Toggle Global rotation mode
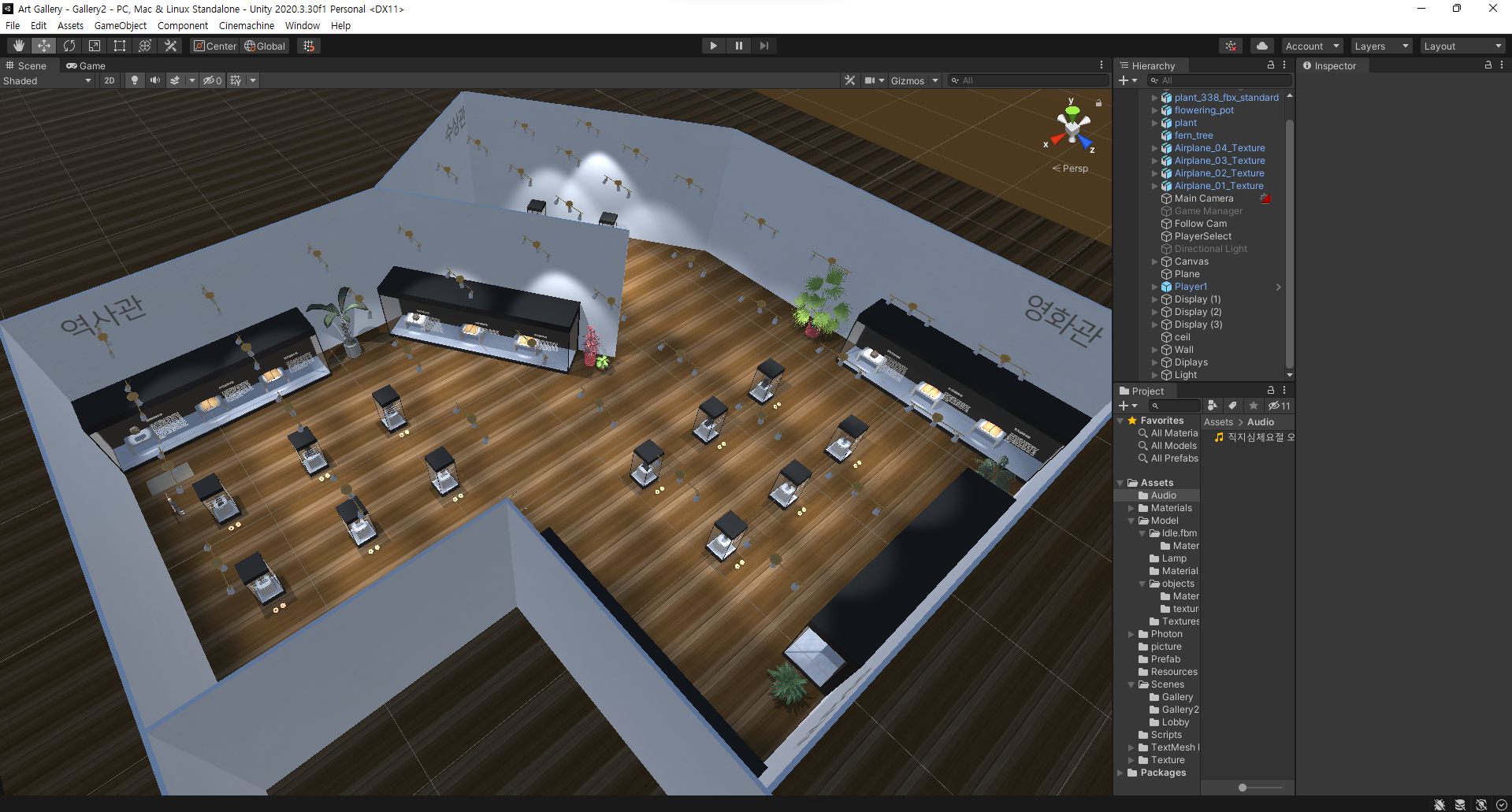Image resolution: width=1512 pixels, height=812 pixels. tap(265, 46)
